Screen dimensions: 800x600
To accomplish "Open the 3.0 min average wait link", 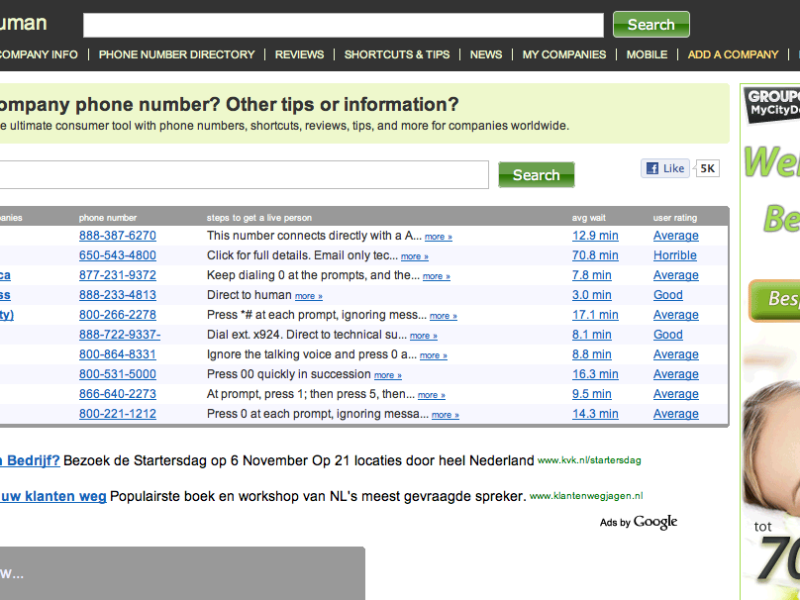I will point(591,295).
